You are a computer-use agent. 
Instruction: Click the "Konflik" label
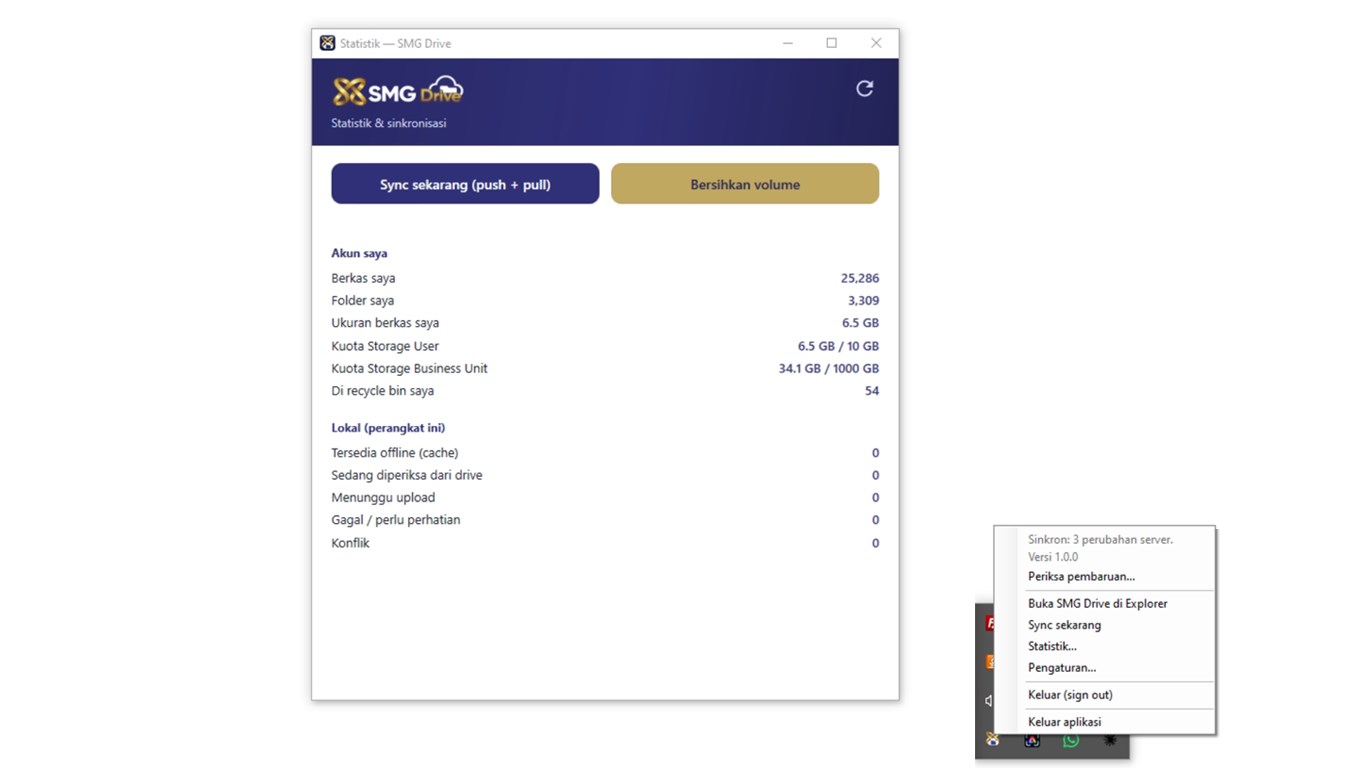pyautogui.click(x=350, y=543)
